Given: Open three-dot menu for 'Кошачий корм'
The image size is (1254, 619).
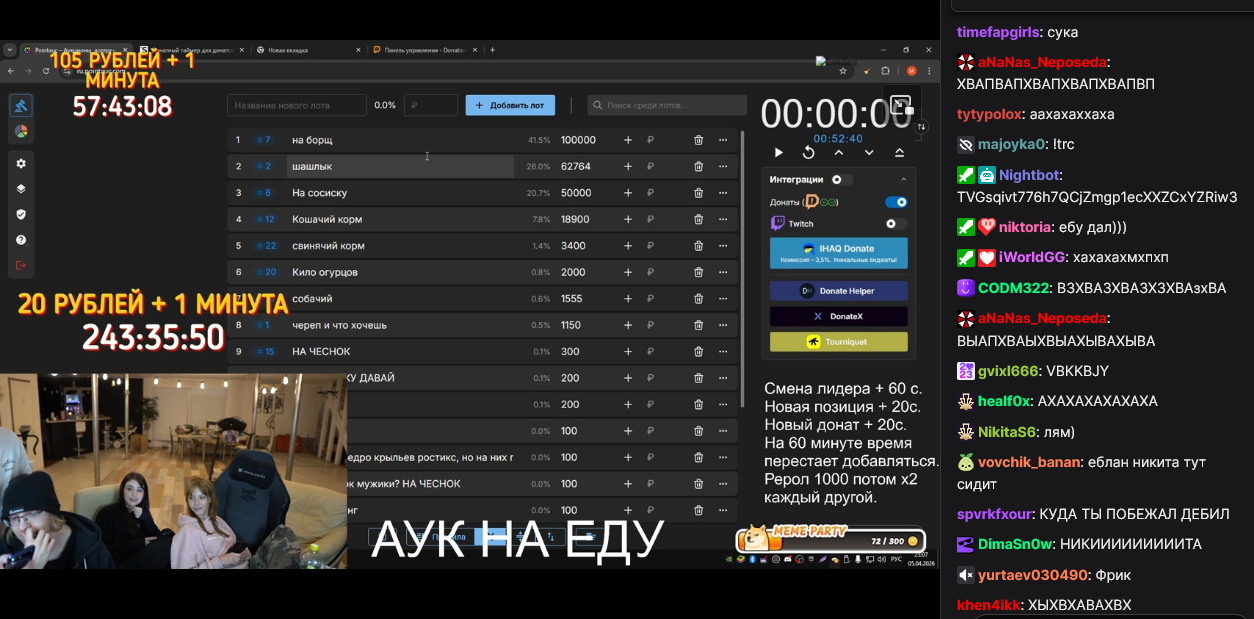Looking at the screenshot, I should (x=723, y=219).
